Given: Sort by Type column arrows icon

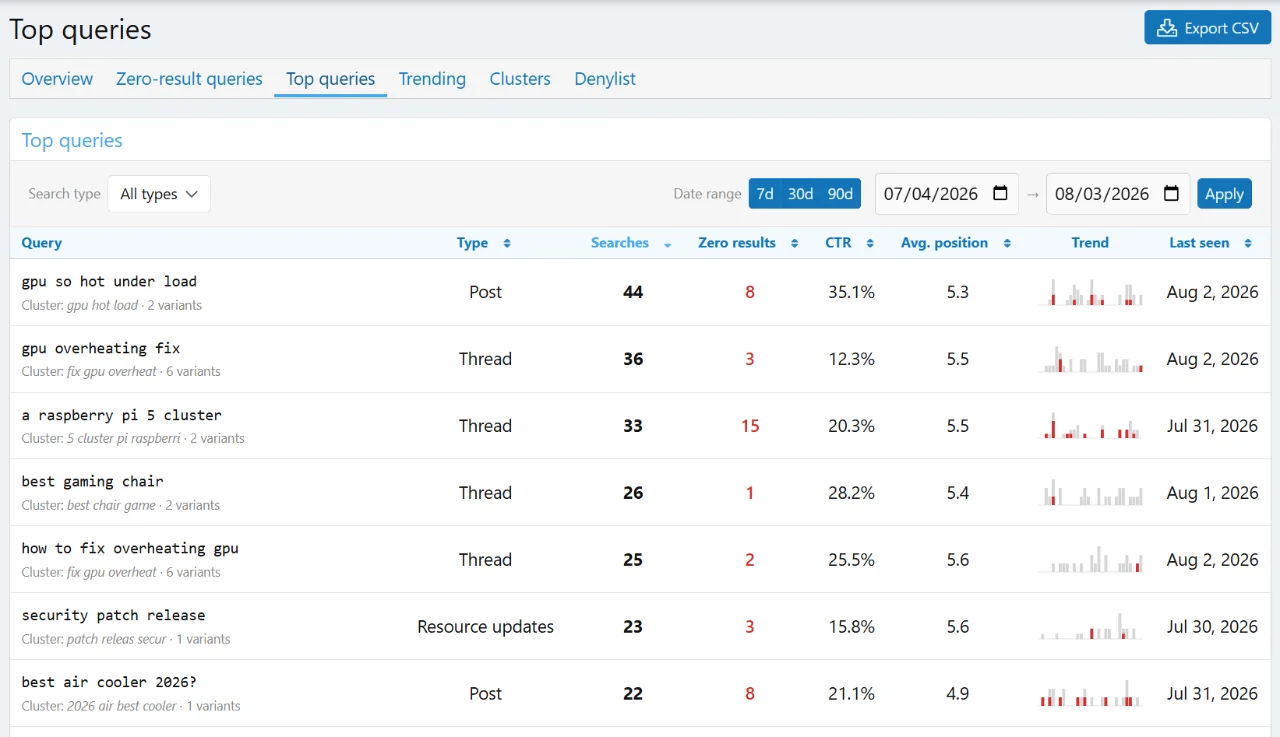Looking at the screenshot, I should [x=507, y=243].
